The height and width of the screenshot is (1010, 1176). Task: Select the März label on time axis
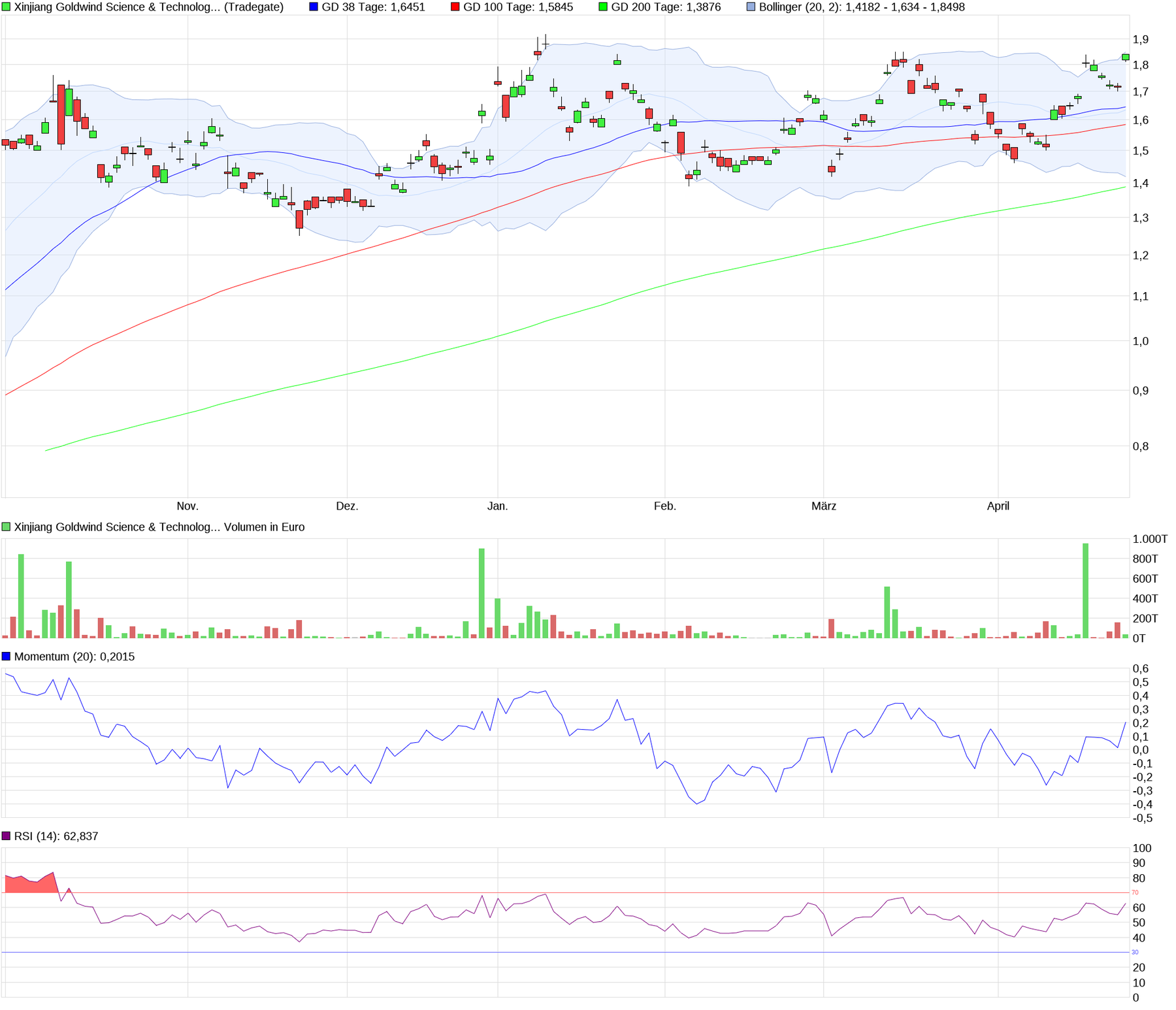pos(823,506)
